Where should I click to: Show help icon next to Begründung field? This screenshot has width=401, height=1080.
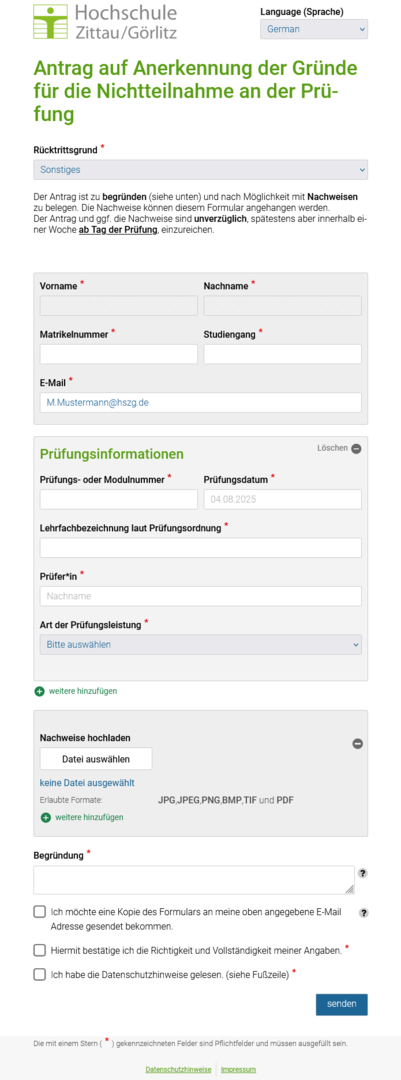point(363,873)
